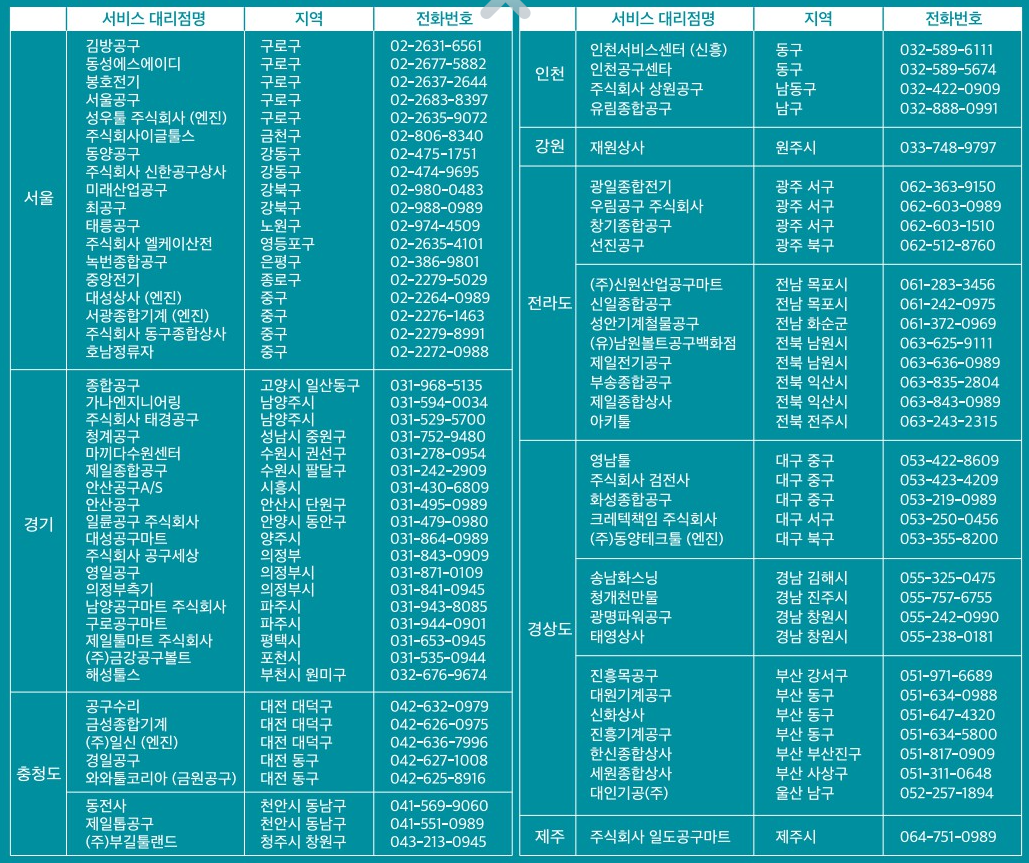Click 공구수리 dealer name

tap(112, 707)
